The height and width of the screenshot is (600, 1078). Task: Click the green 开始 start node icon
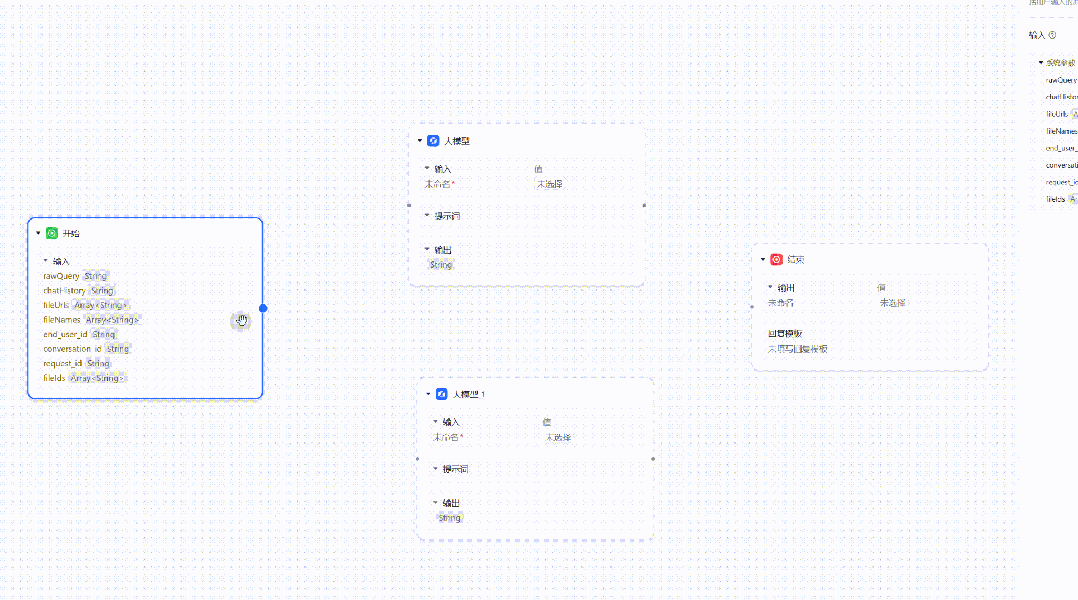(52, 233)
